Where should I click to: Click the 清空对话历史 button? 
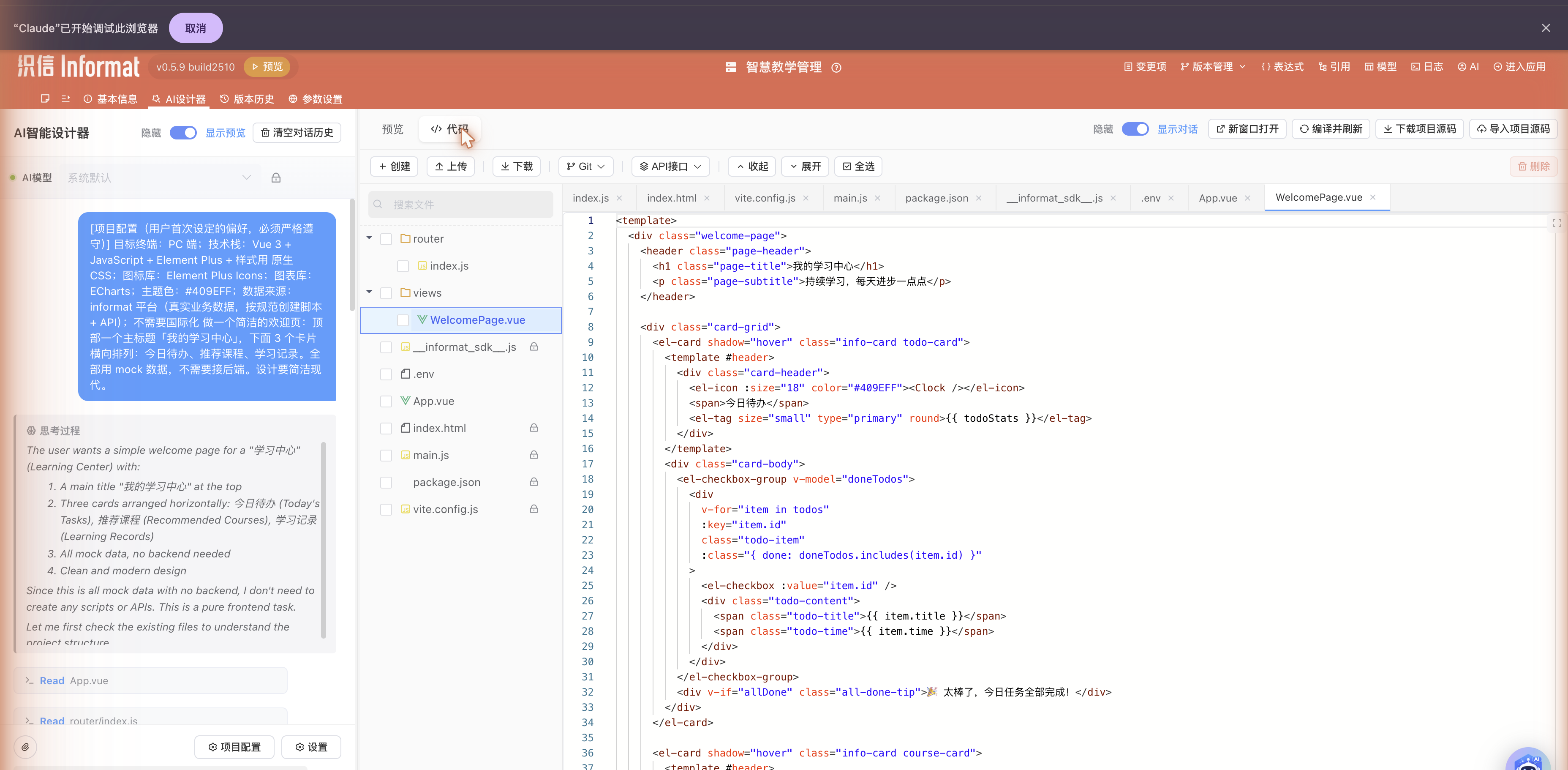[x=297, y=133]
